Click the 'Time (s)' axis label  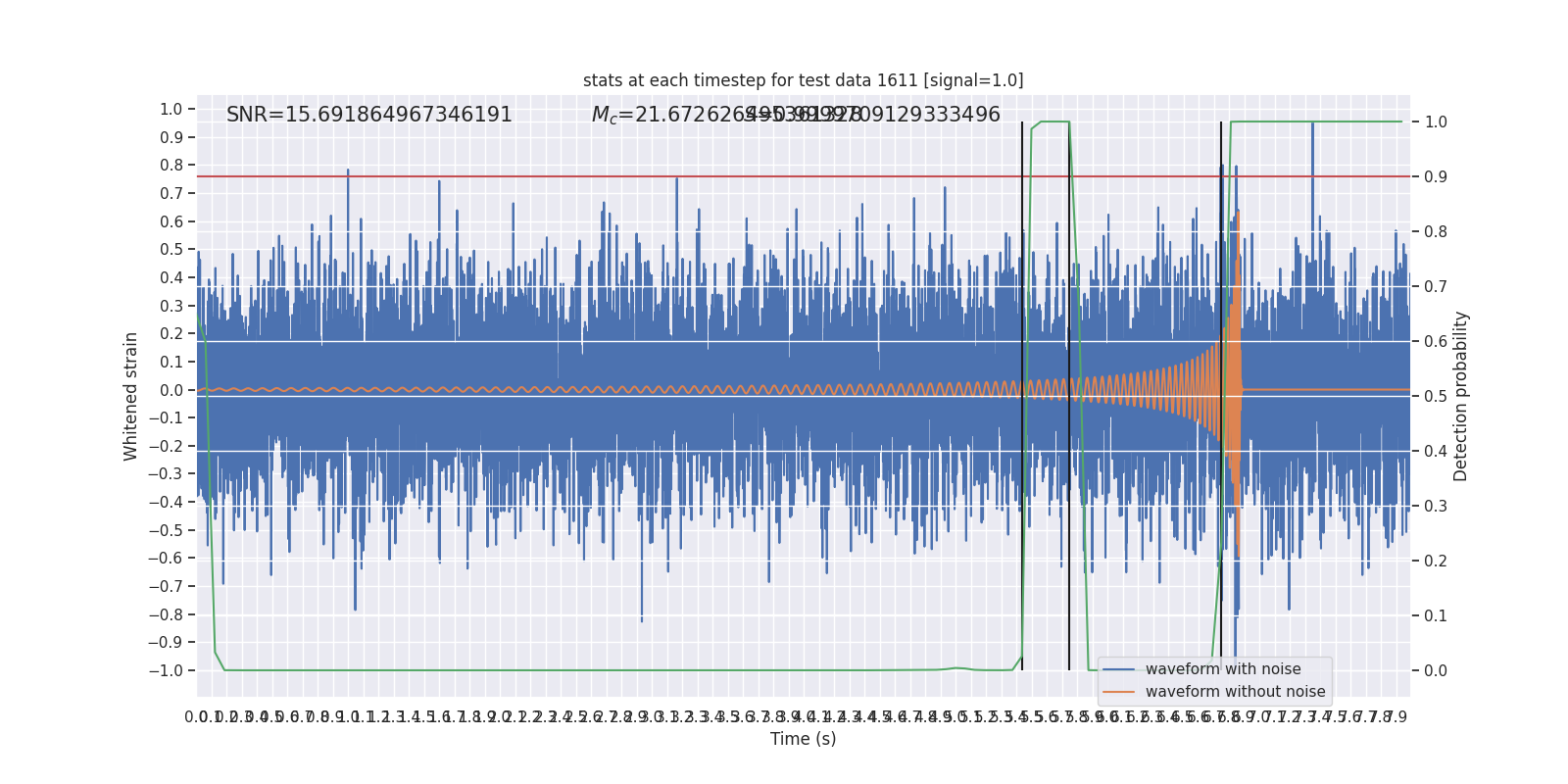coord(803,739)
